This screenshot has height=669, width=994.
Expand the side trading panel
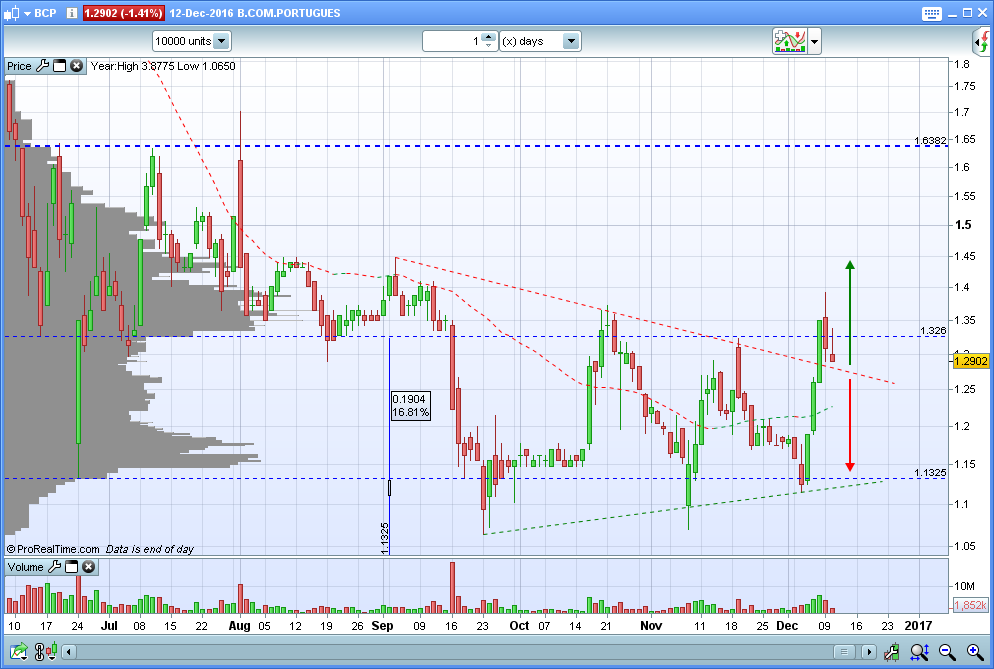click(x=981, y=42)
